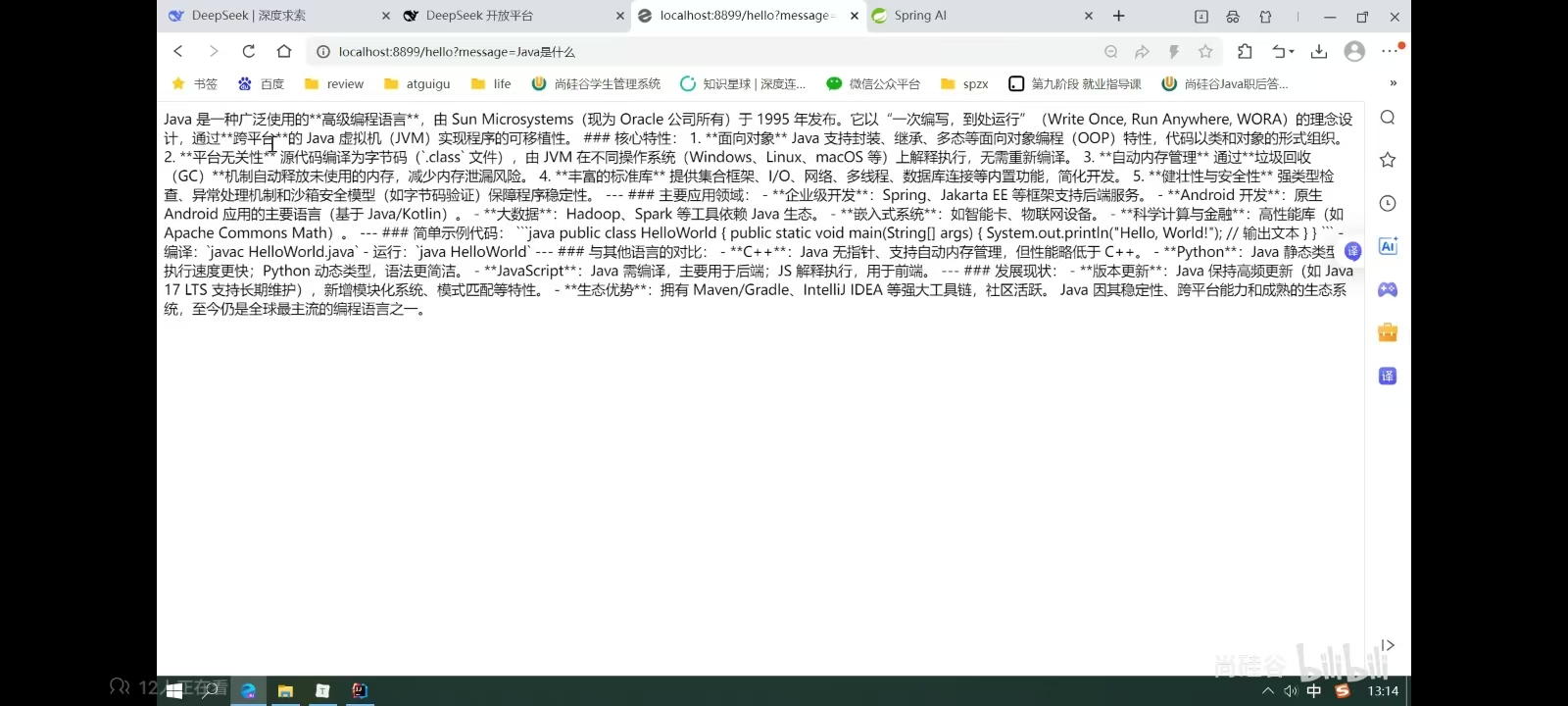Image resolution: width=1568 pixels, height=706 pixels.
Task: Open the undo arrow dropdown in toolbar
Action: pyautogui.click(x=1283, y=52)
